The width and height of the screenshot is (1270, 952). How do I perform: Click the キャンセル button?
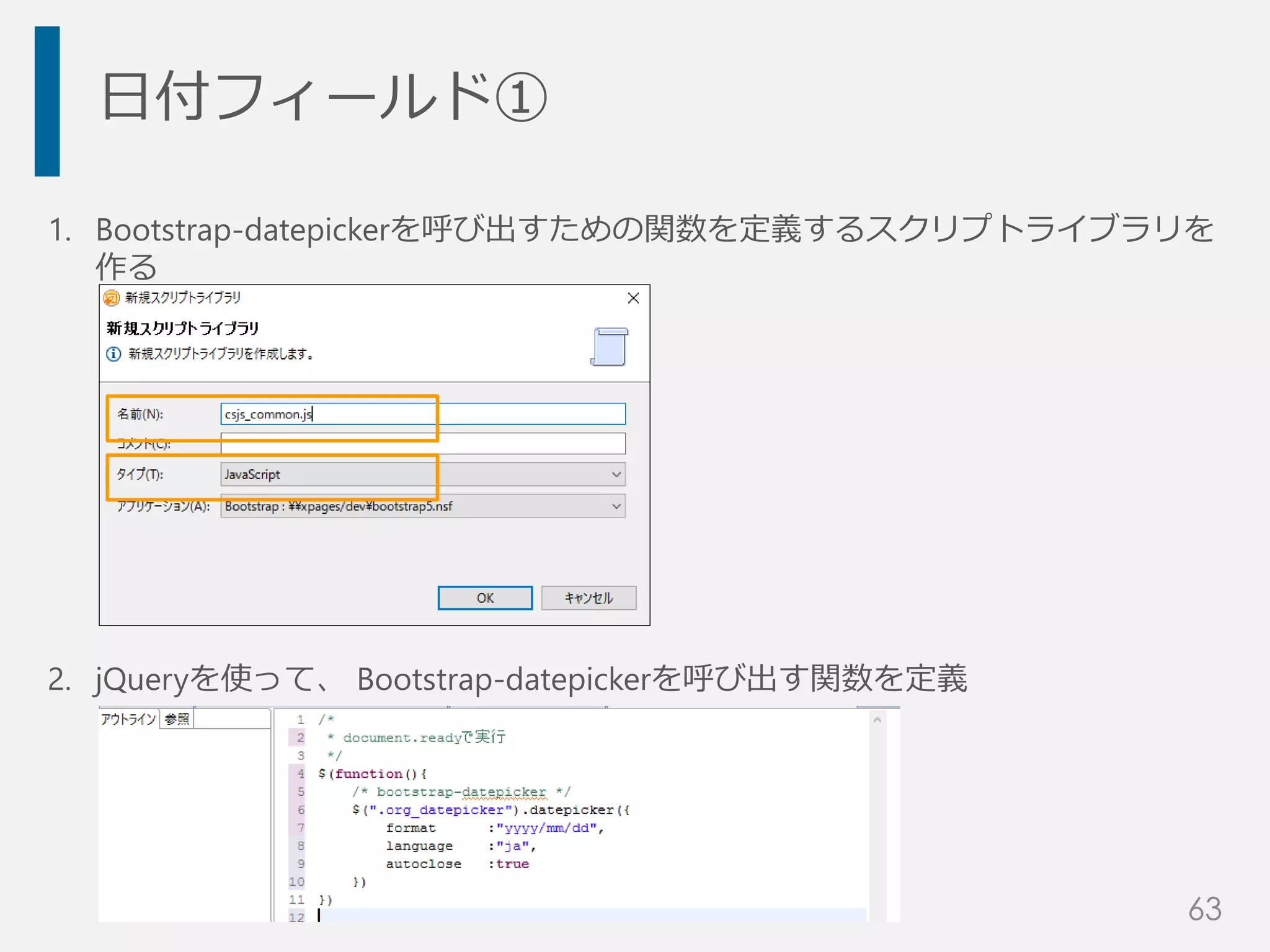point(588,598)
